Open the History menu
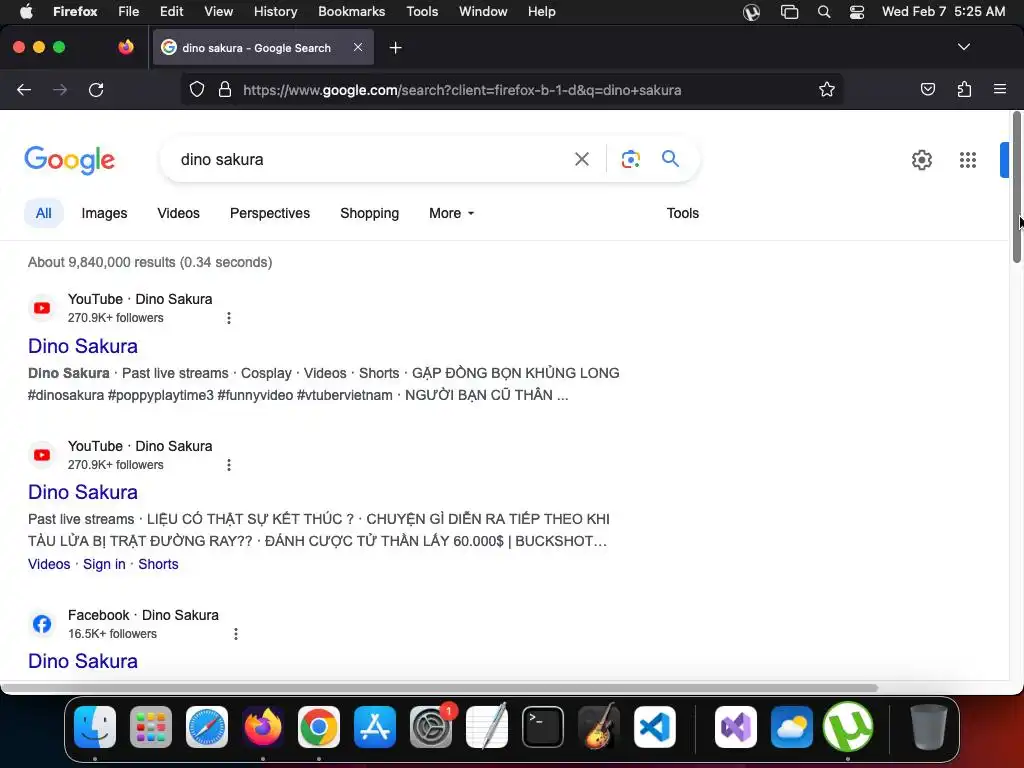 (276, 12)
